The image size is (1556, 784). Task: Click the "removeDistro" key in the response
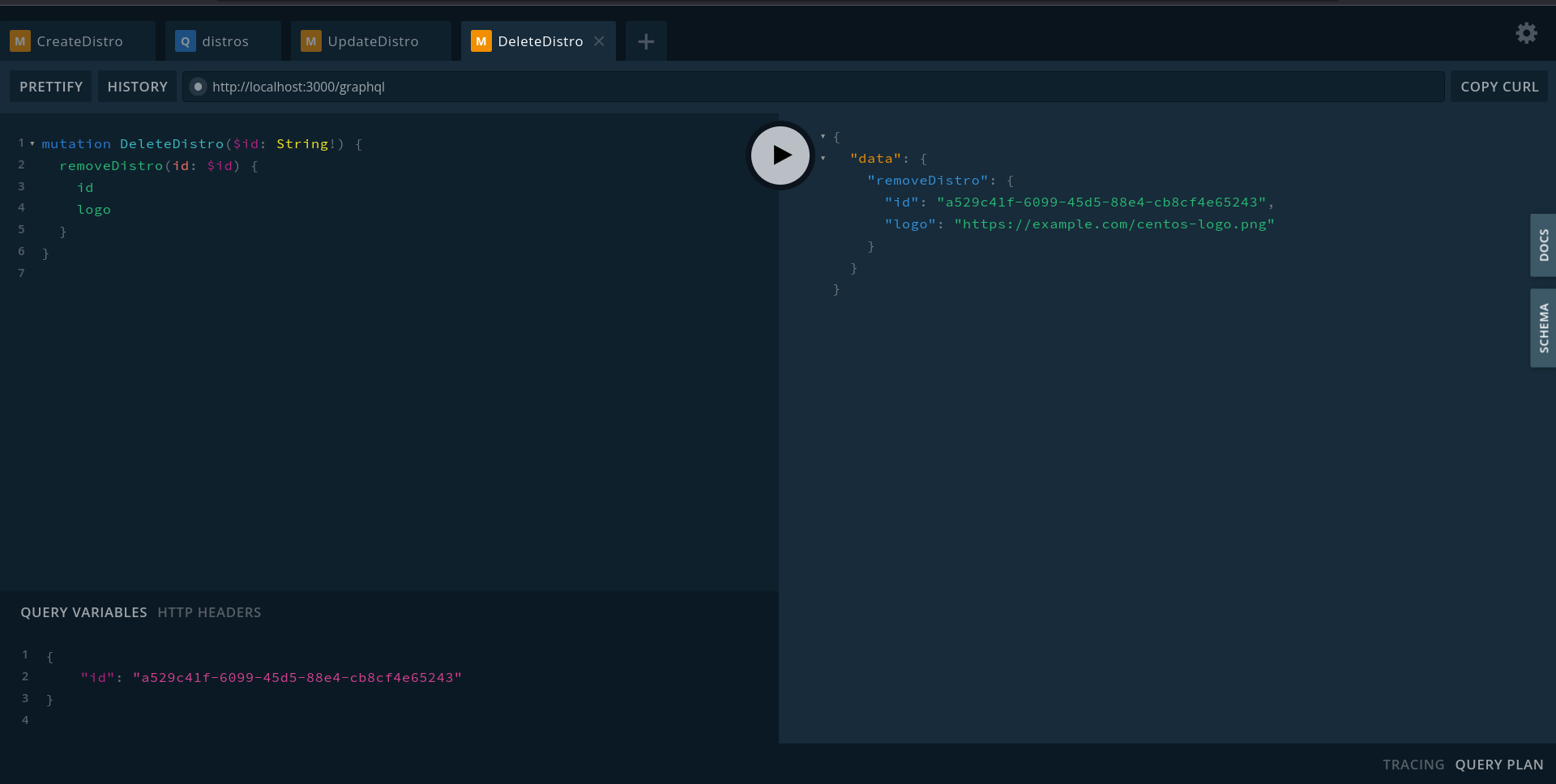(928, 180)
